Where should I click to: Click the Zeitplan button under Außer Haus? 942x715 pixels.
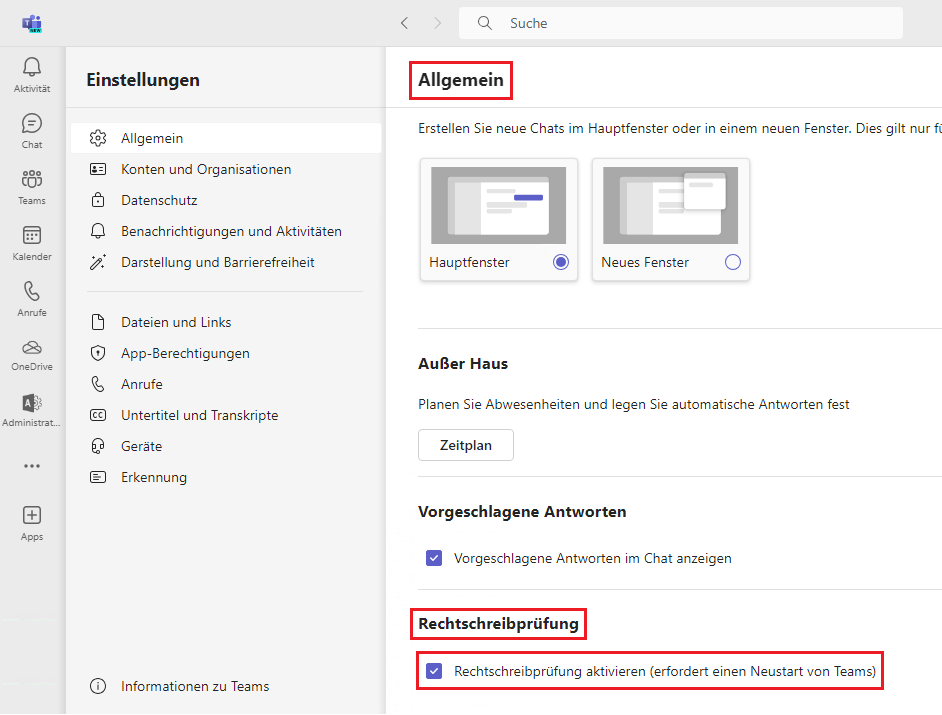coord(466,445)
